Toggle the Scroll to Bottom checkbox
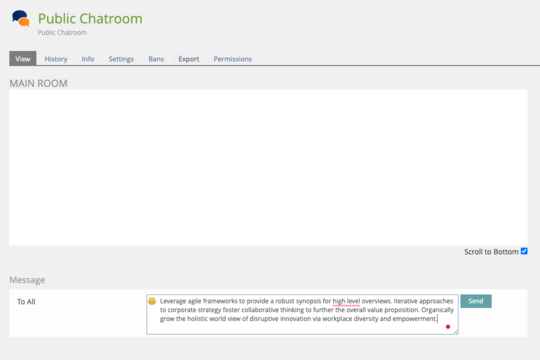 (524, 251)
